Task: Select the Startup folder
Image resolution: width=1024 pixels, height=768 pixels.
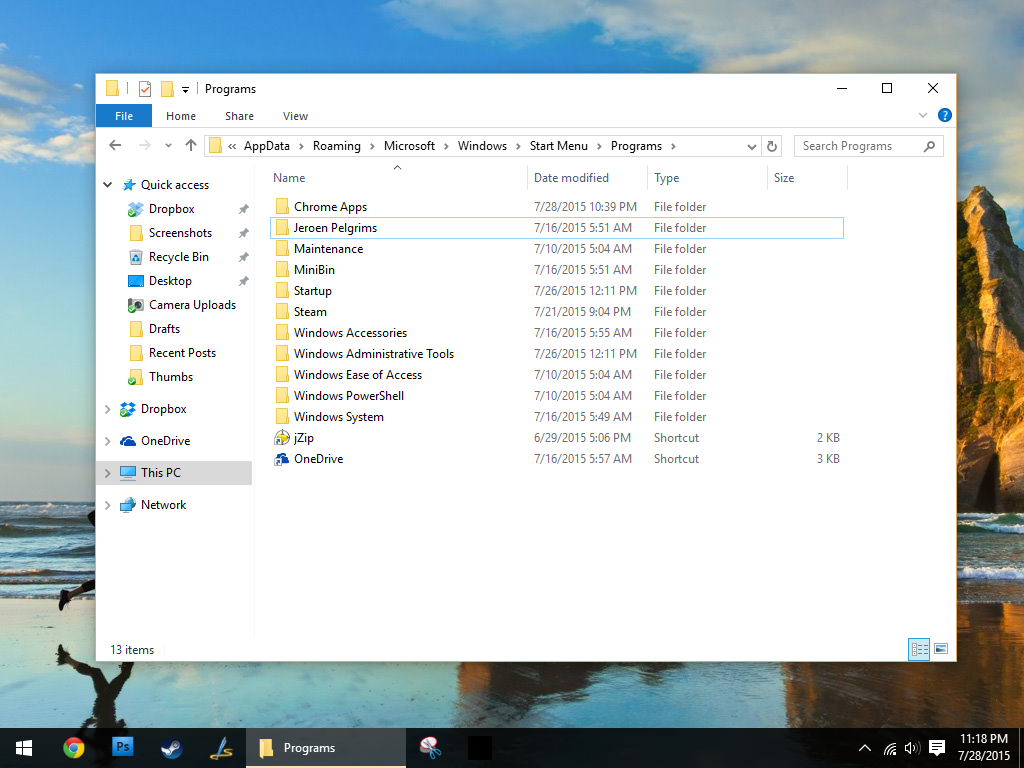Action: coord(556,291)
